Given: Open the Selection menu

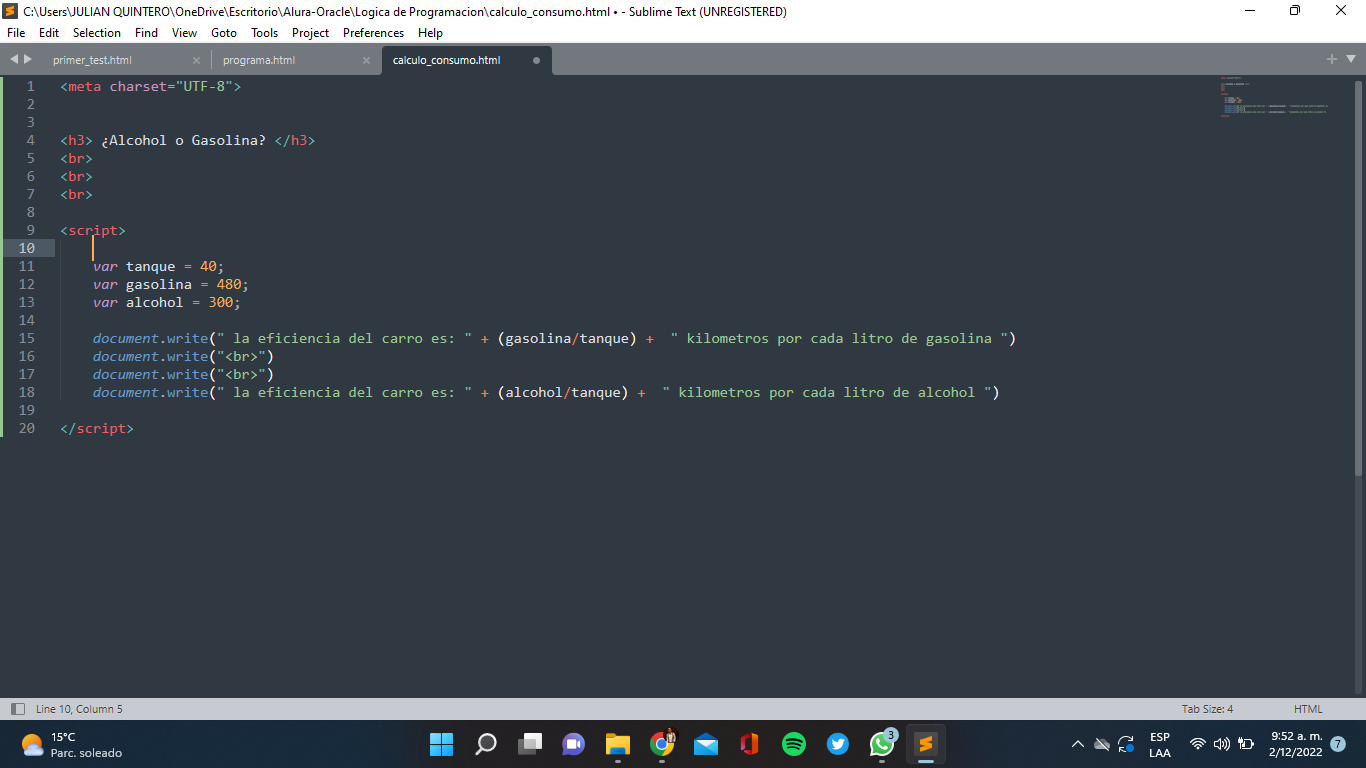Looking at the screenshot, I should click(97, 33).
